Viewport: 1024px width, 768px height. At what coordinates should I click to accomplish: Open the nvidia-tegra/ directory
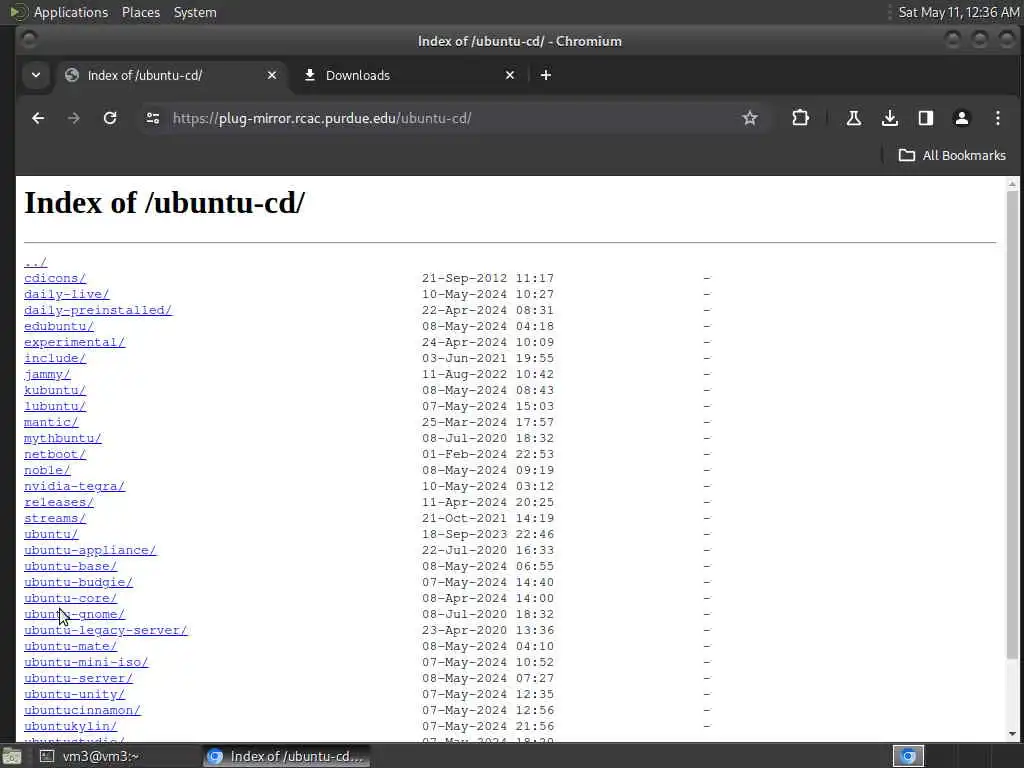[74, 487]
